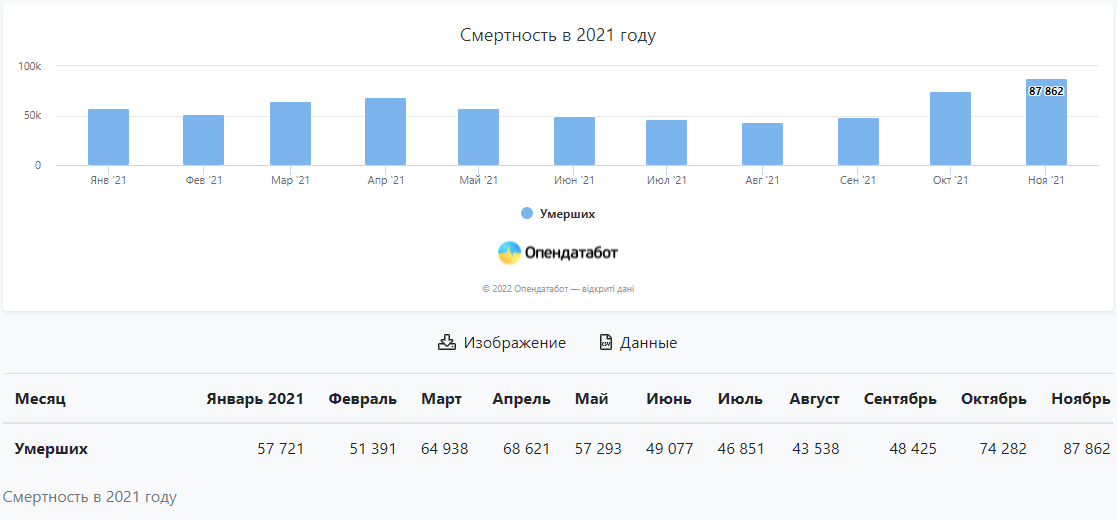Click the Ноябрь column header

(1080, 399)
